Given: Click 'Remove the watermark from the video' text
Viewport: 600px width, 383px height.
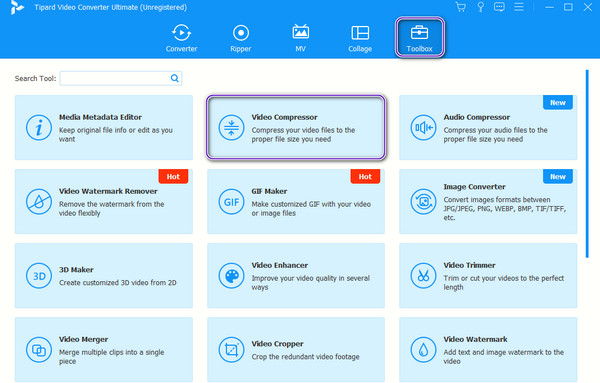Looking at the screenshot, I should [x=111, y=209].
